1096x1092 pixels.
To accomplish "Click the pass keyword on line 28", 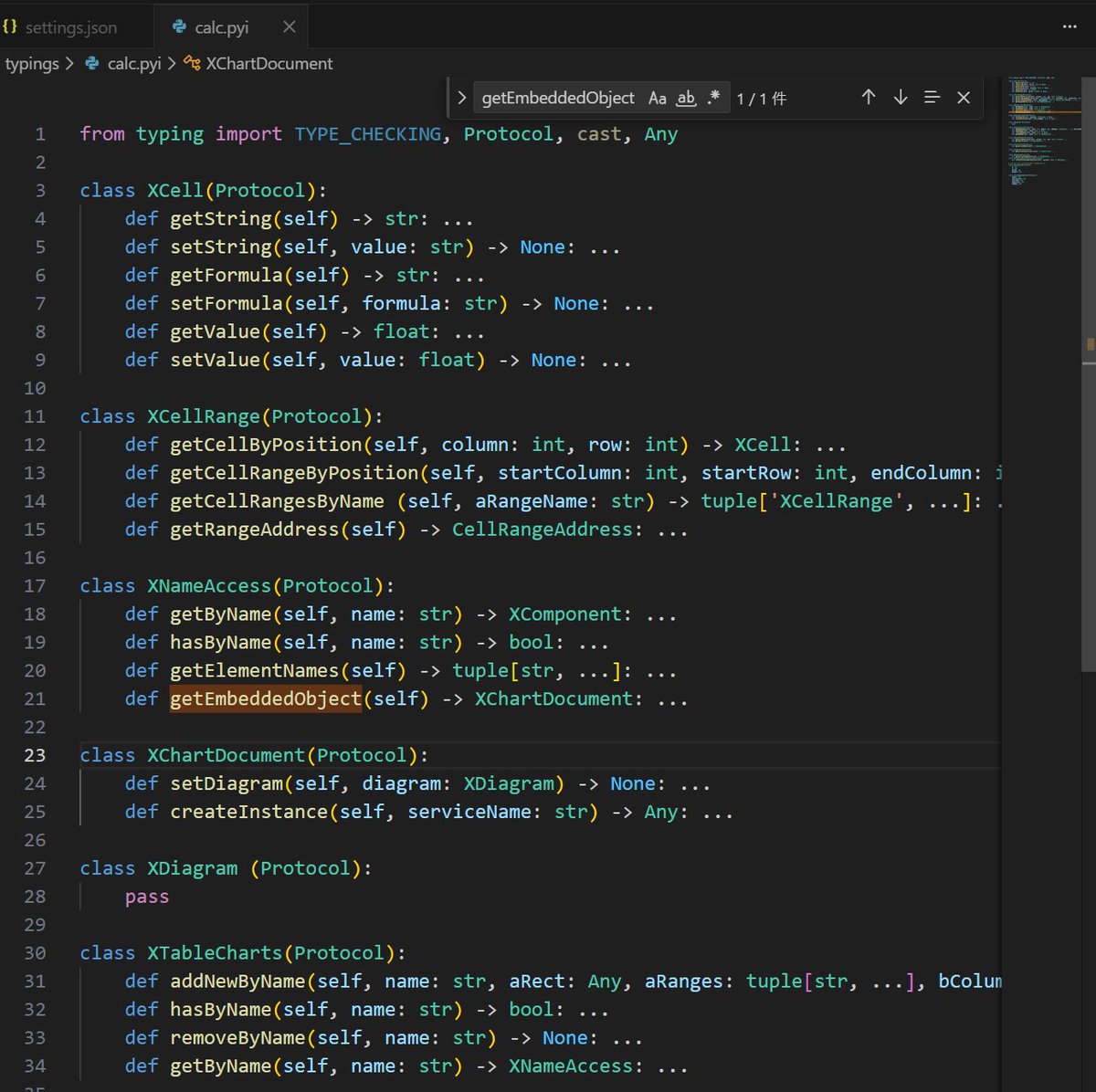I will tap(147, 897).
